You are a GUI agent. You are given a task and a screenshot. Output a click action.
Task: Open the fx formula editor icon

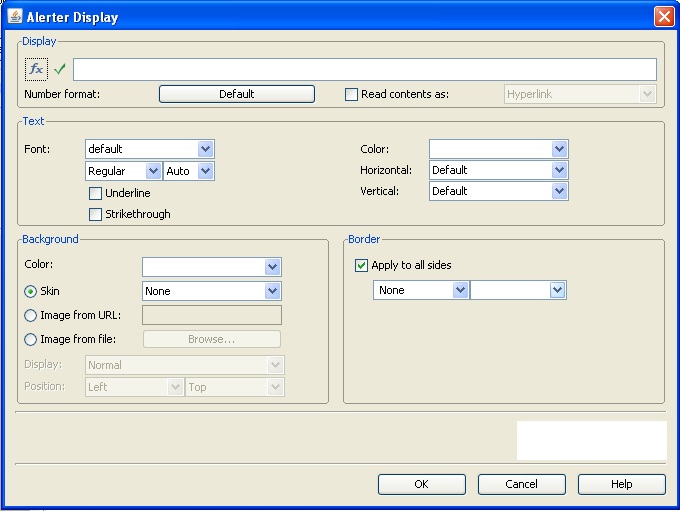(x=36, y=69)
